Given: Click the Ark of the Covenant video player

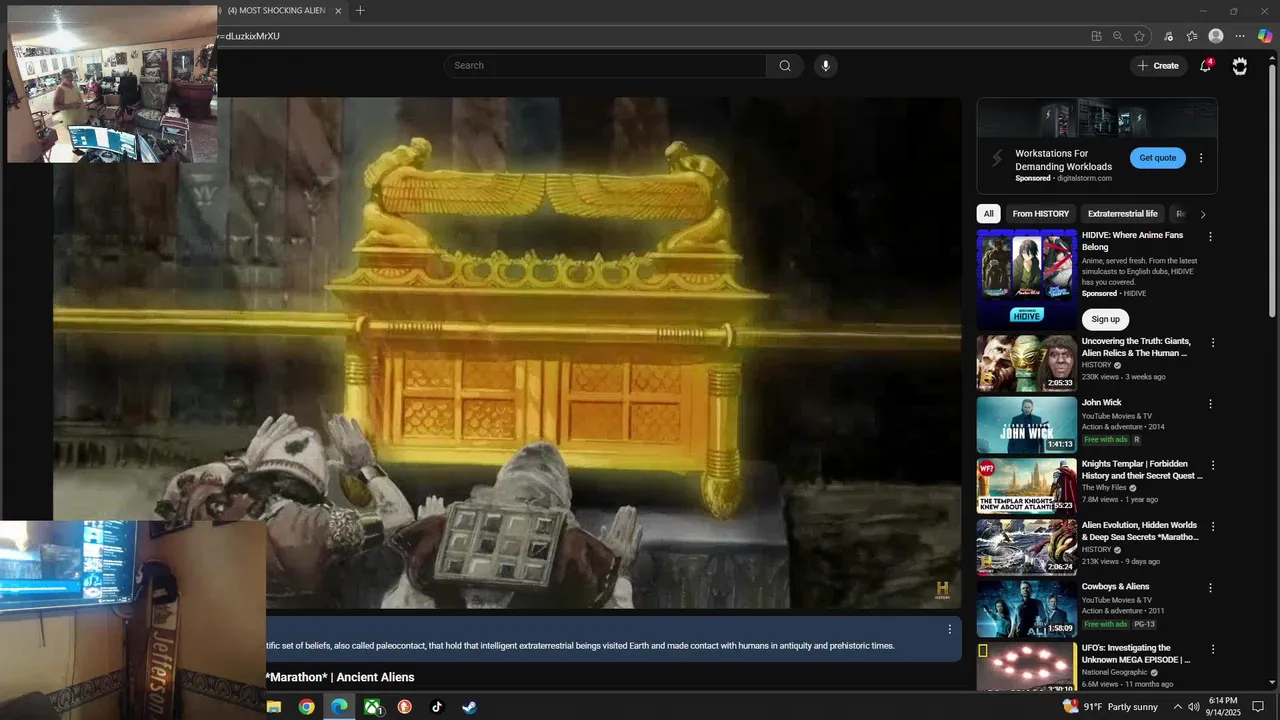Looking at the screenshot, I should [507, 353].
